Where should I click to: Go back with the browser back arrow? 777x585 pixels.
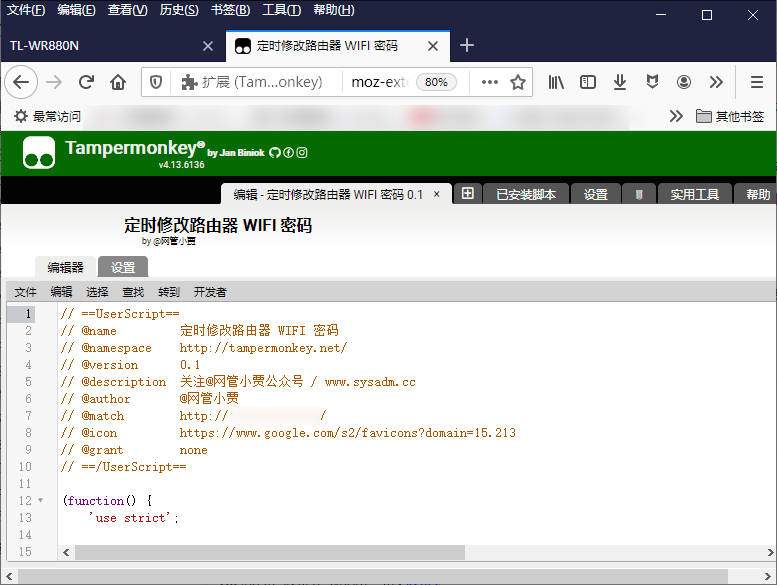coord(21,82)
